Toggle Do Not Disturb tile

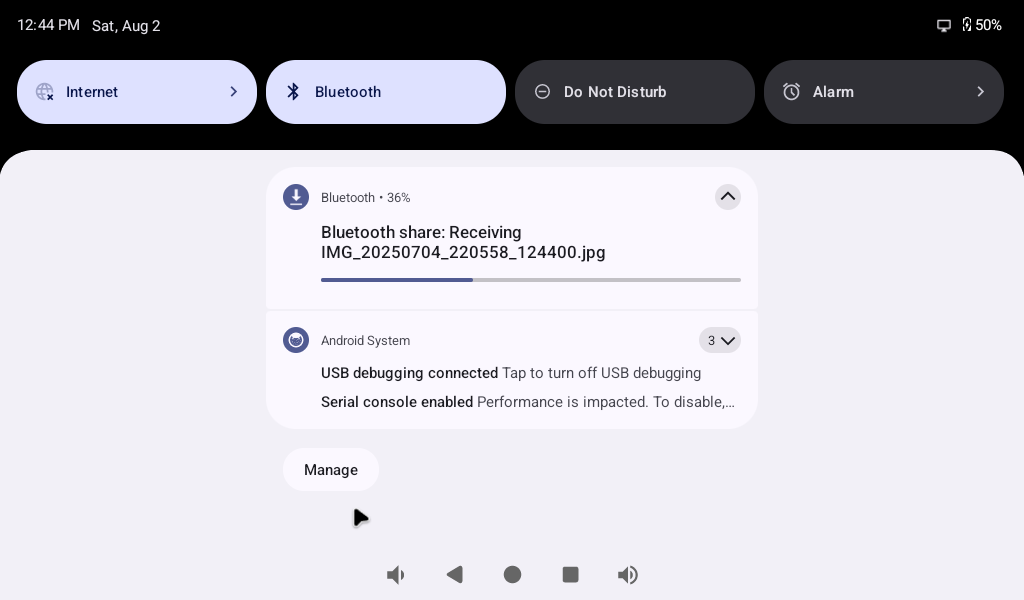tap(635, 92)
